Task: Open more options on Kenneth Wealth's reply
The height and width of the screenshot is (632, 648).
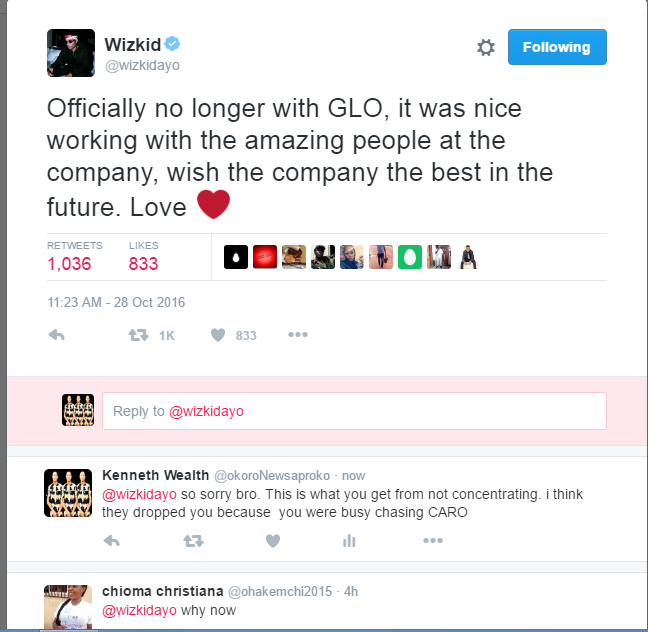Action: click(433, 540)
